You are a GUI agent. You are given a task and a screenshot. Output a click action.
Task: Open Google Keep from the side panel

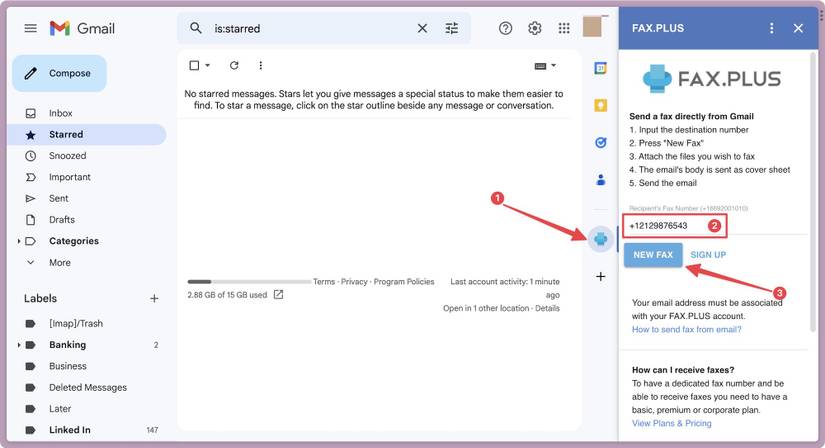600,105
